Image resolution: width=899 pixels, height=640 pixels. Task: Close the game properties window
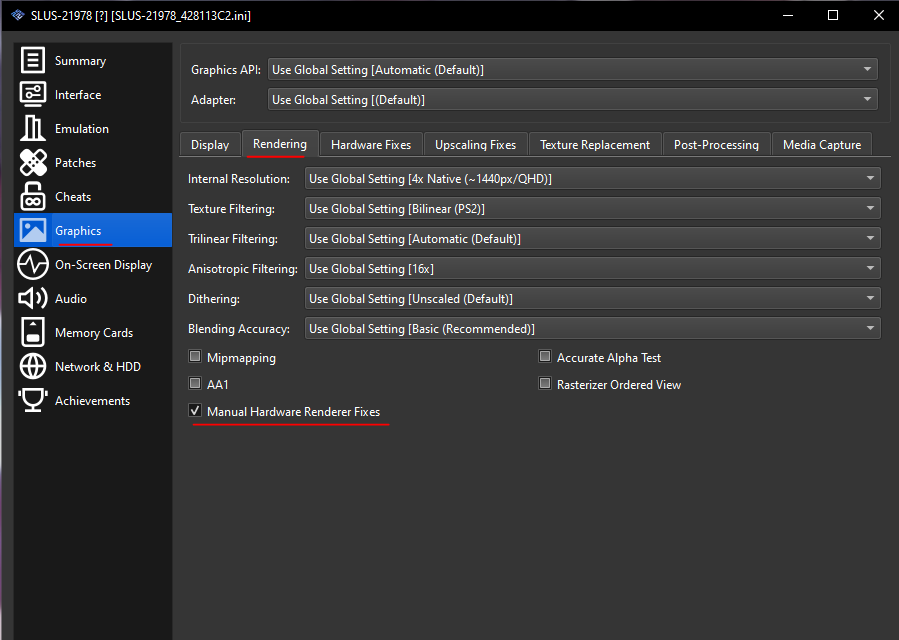click(x=878, y=15)
